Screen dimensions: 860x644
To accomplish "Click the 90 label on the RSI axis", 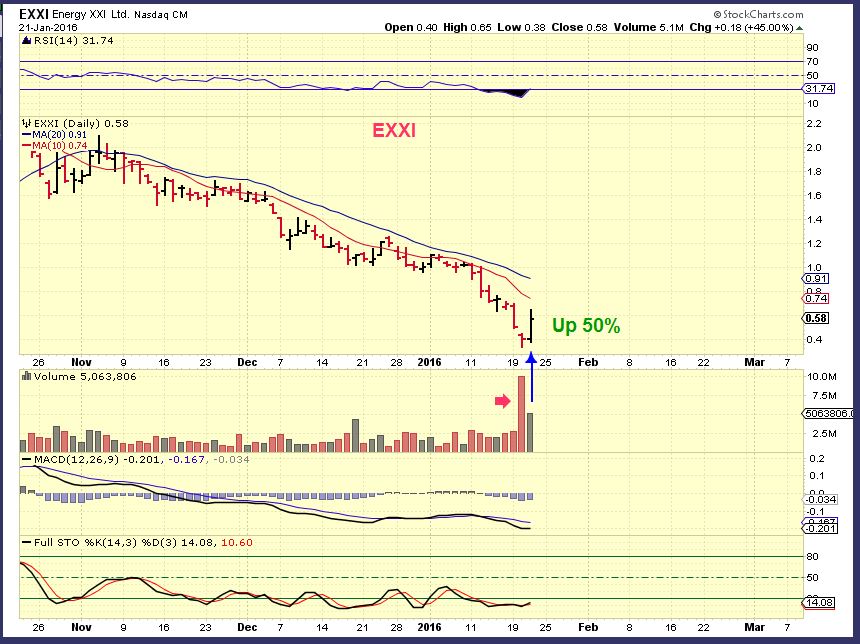I will click(812, 48).
